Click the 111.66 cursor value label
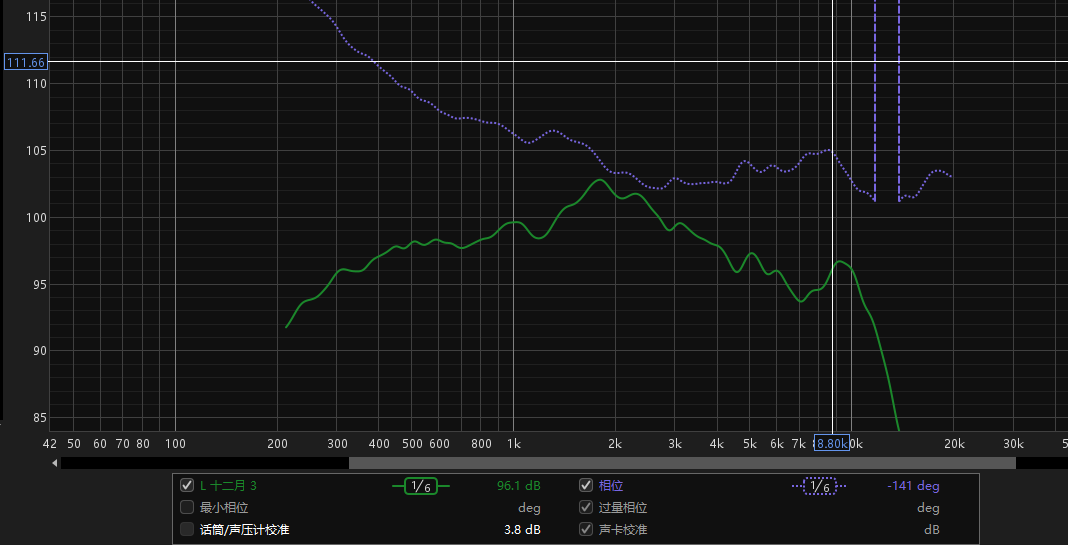The width and height of the screenshot is (1068, 545). pyautogui.click(x=26, y=62)
